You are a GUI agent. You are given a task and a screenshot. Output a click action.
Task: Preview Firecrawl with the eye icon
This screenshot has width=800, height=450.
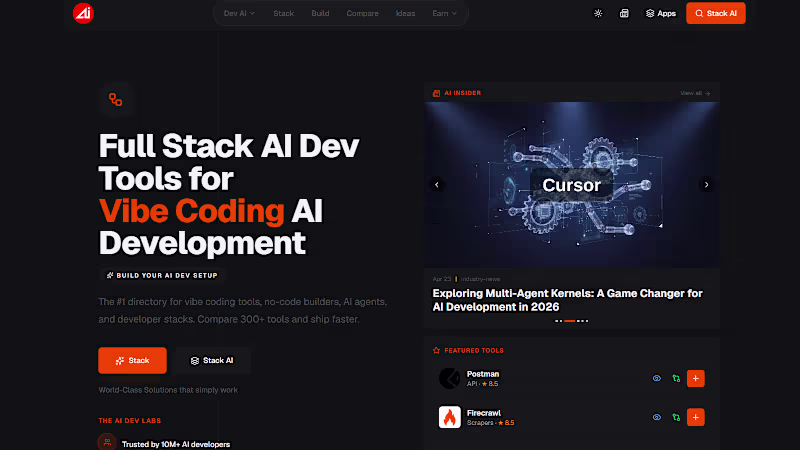click(657, 417)
